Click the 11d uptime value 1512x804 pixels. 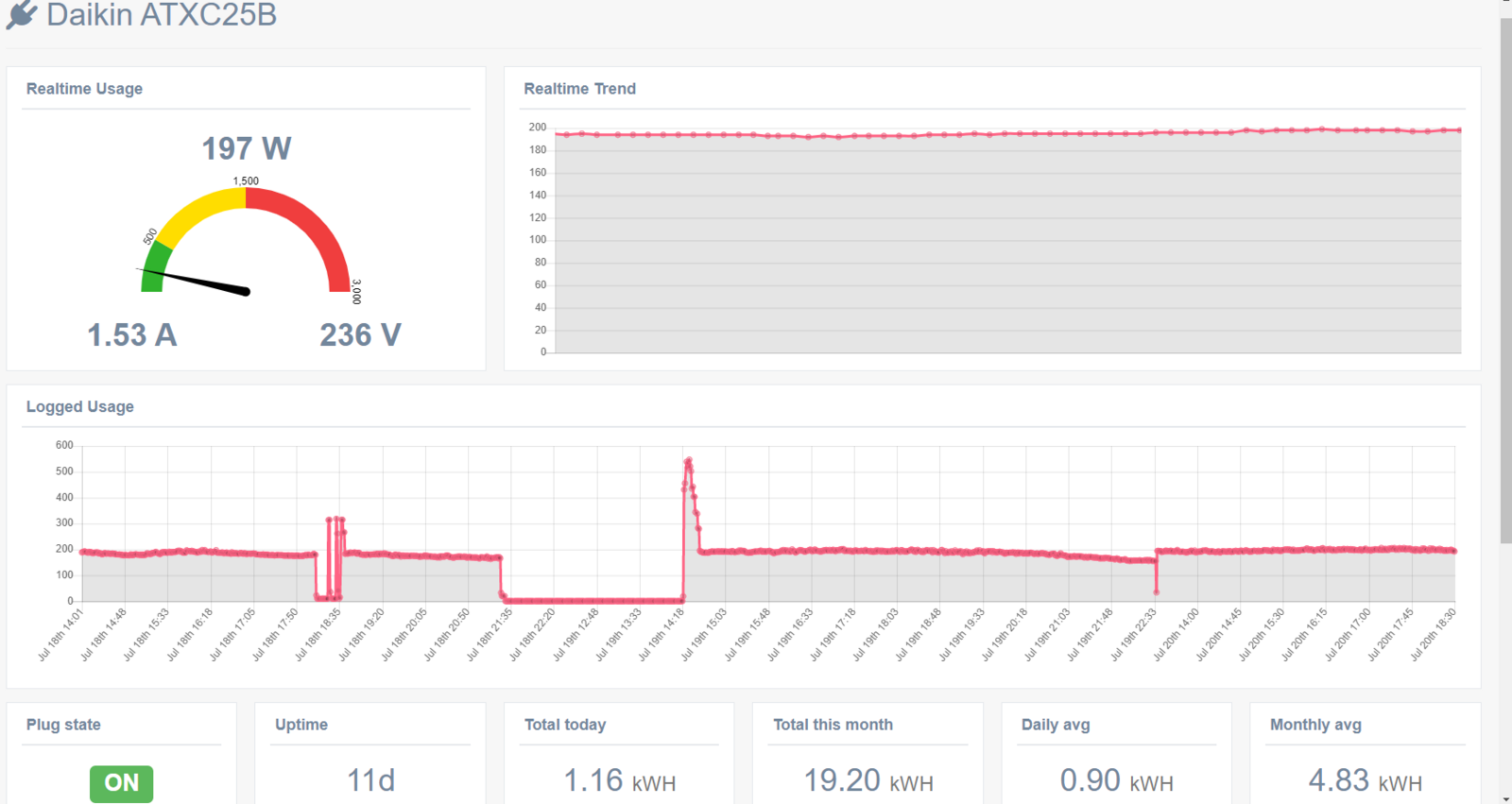click(x=370, y=780)
